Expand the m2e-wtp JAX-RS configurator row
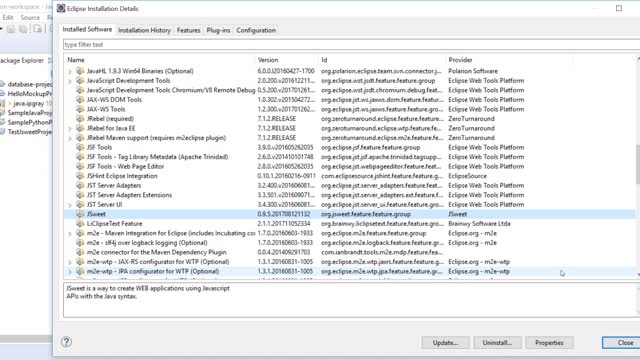This screenshot has width=640, height=360. 70,262
